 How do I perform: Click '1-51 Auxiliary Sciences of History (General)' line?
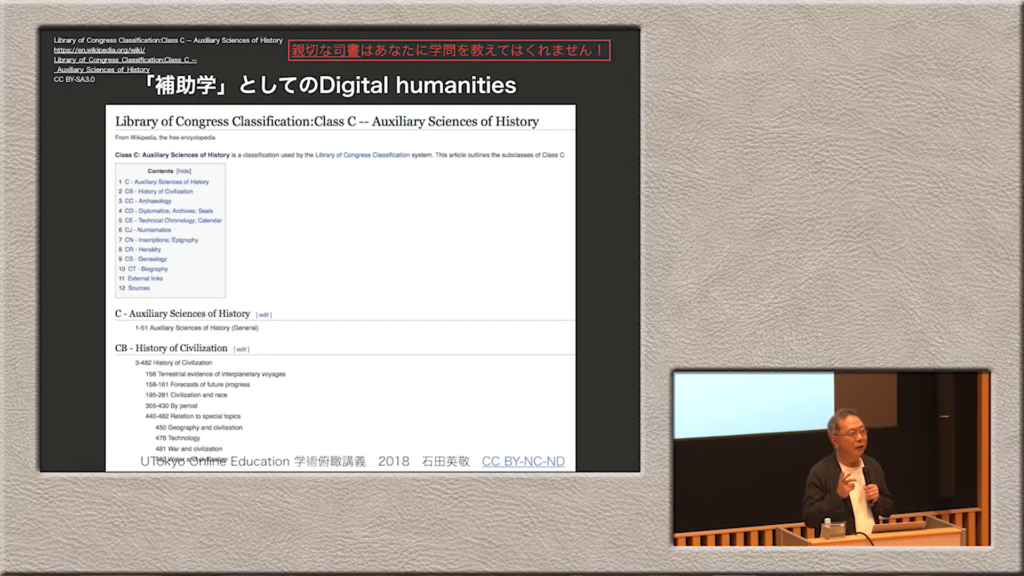(x=197, y=328)
